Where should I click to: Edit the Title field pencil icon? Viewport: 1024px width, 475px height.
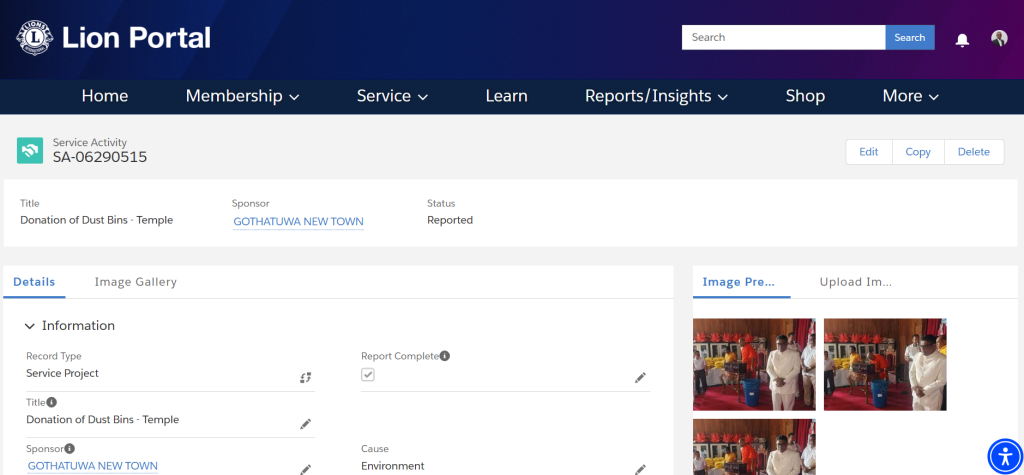pos(306,424)
